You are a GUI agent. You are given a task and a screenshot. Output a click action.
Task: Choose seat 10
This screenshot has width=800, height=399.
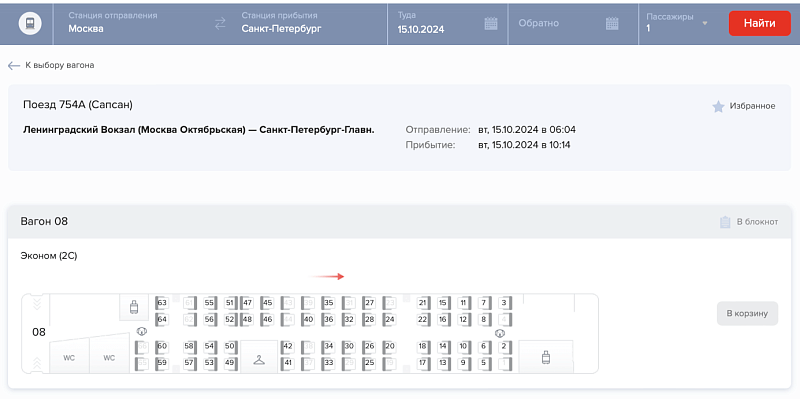[x=464, y=346]
